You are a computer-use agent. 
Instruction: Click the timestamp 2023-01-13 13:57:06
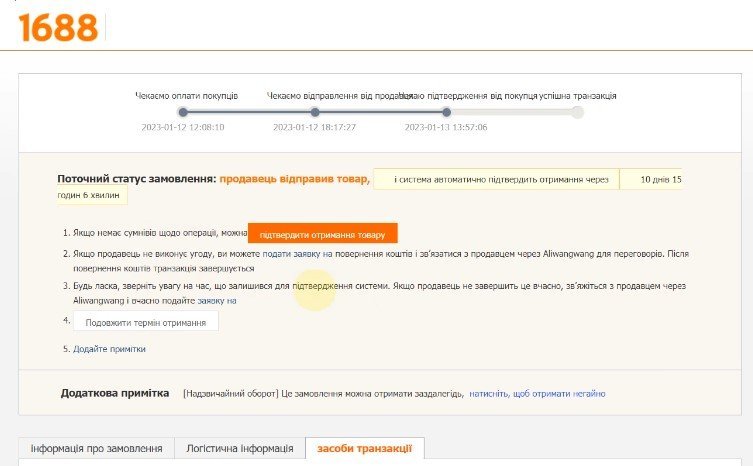tap(446, 128)
